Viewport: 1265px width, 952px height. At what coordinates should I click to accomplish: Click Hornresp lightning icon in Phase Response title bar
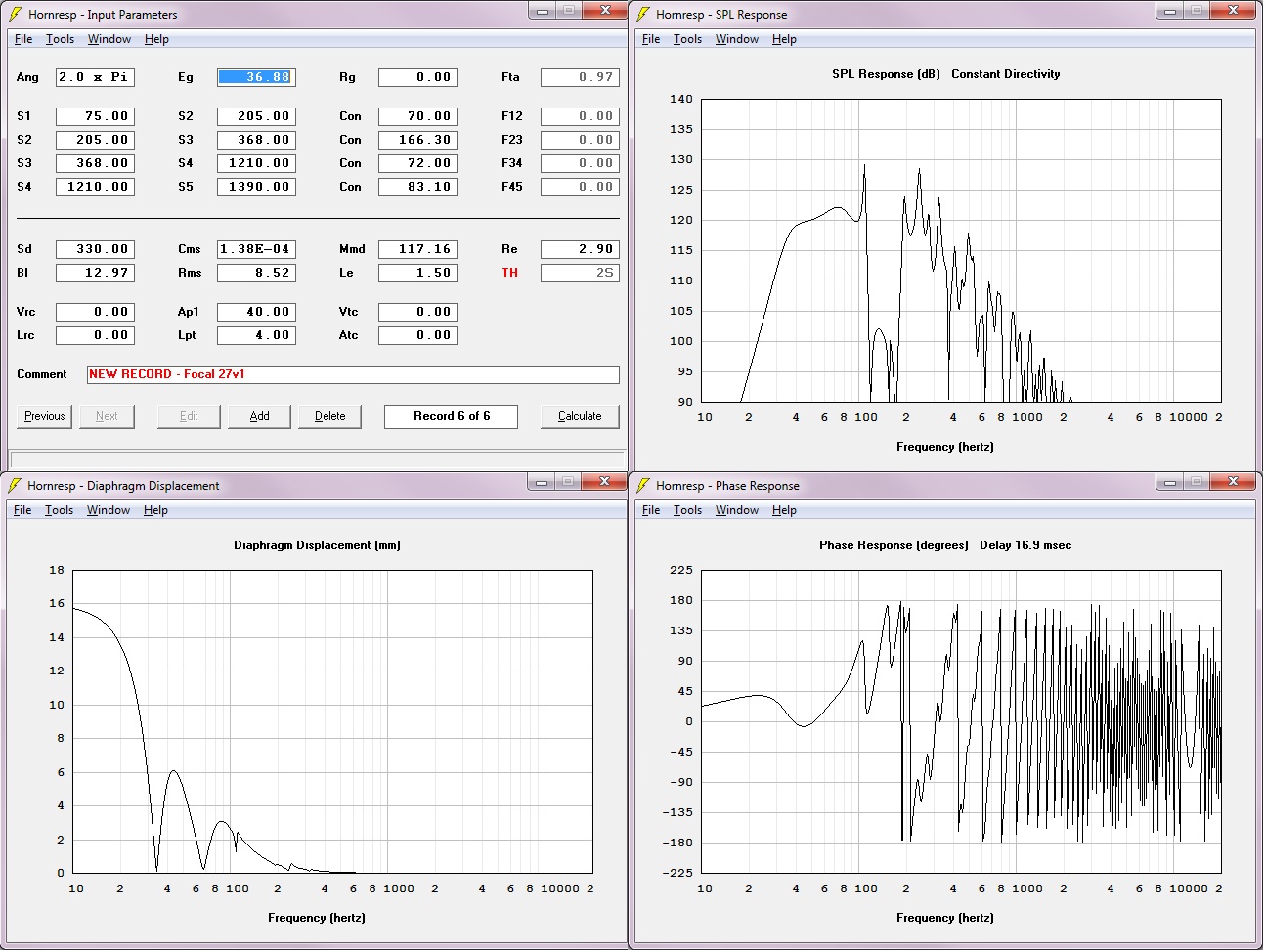pyautogui.click(x=643, y=485)
